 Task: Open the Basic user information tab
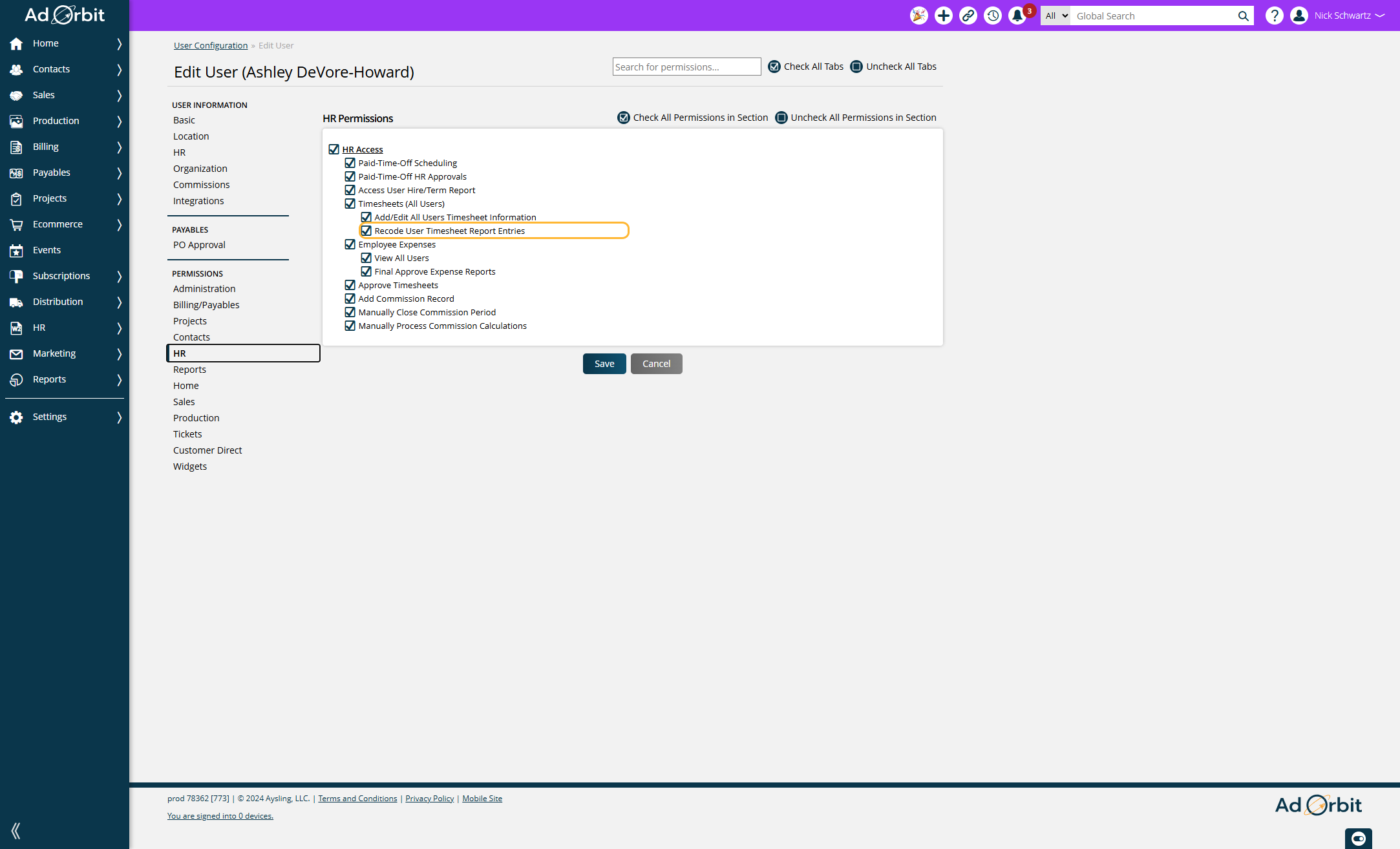pos(184,120)
